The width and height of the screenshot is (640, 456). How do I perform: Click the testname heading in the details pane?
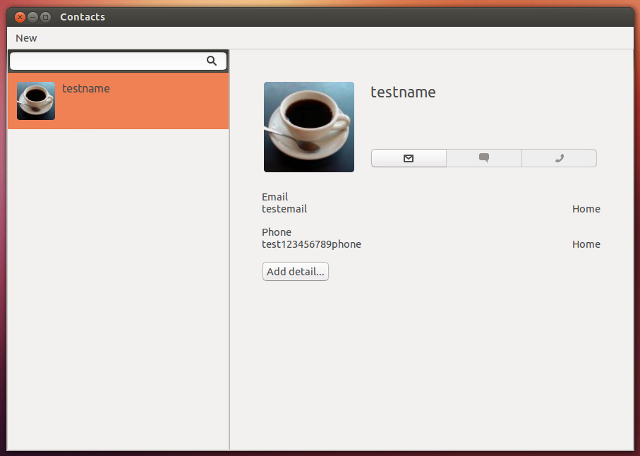403,92
